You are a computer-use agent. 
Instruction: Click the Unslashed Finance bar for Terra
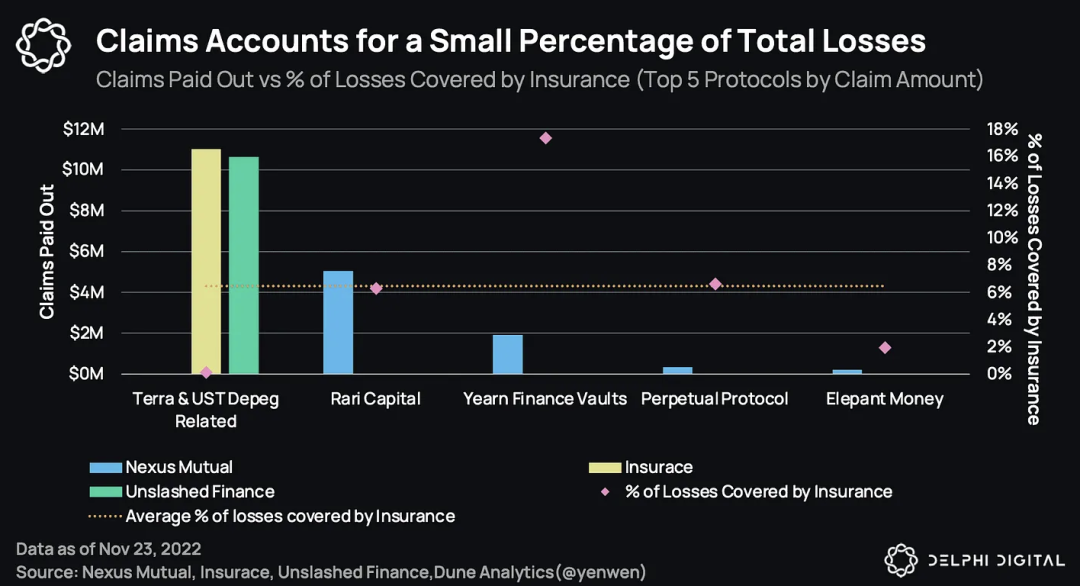coord(244,265)
